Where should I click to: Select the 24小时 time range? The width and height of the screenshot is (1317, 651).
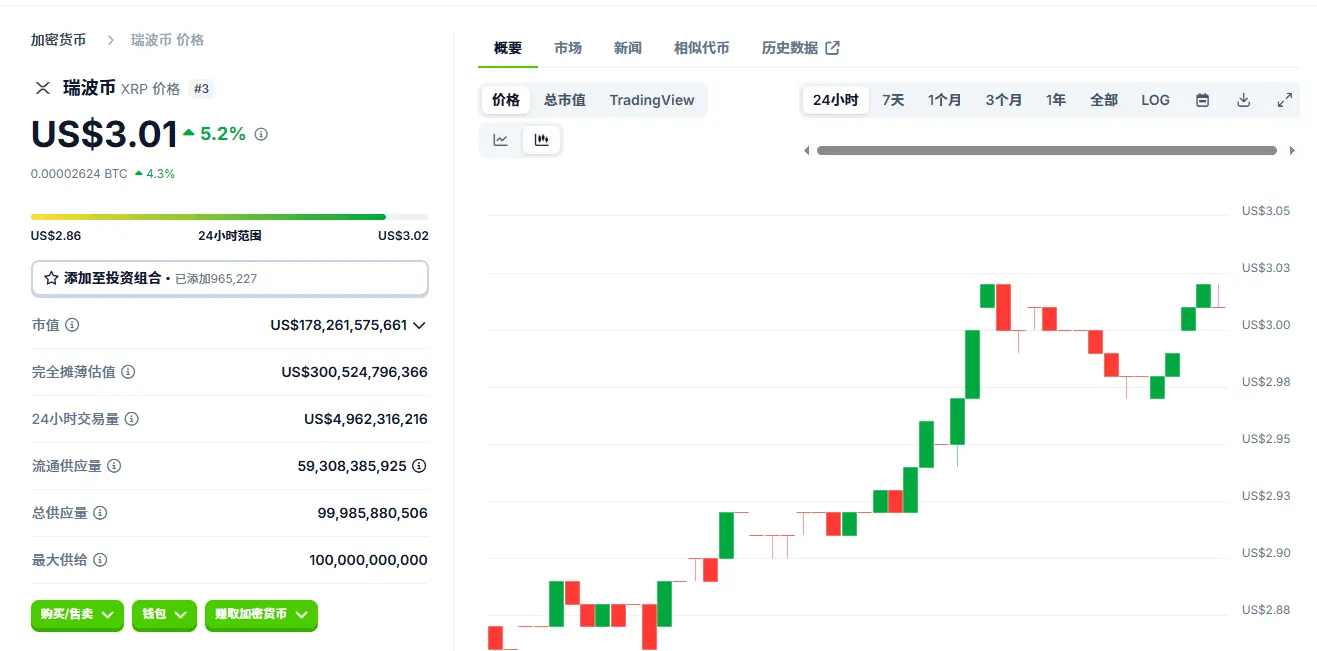(x=836, y=100)
